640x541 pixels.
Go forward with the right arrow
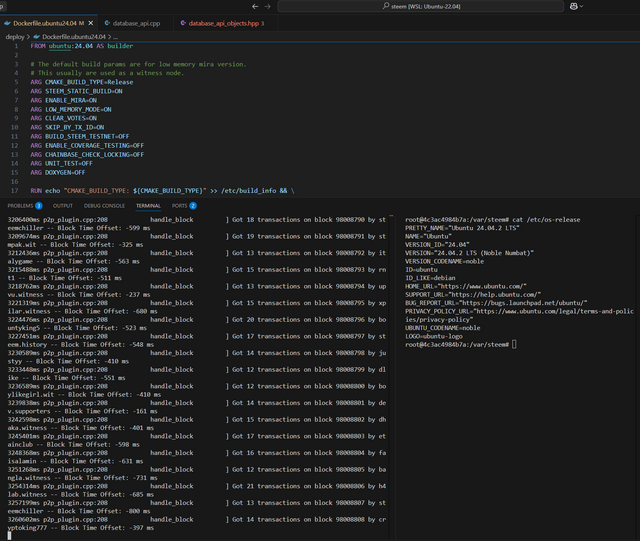pos(268,6)
